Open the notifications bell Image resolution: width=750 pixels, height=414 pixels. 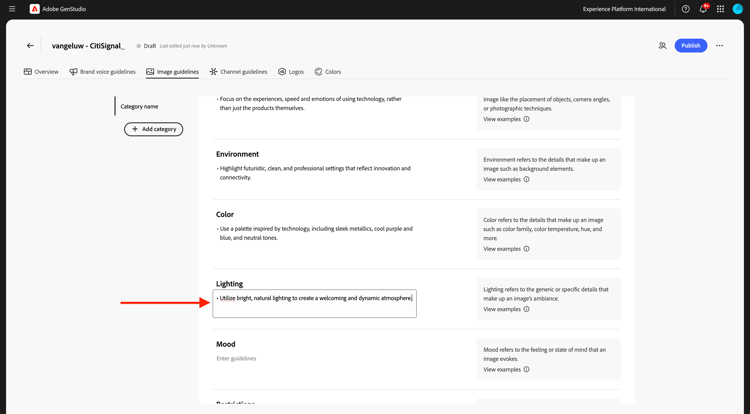pyautogui.click(x=703, y=9)
